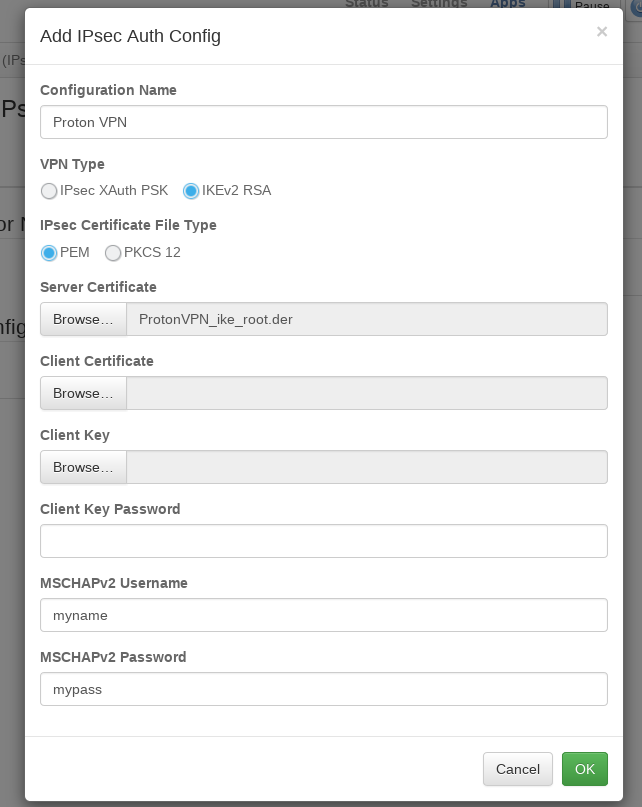Click the ProtonVPN_ike_root.der file name field

point(366,319)
